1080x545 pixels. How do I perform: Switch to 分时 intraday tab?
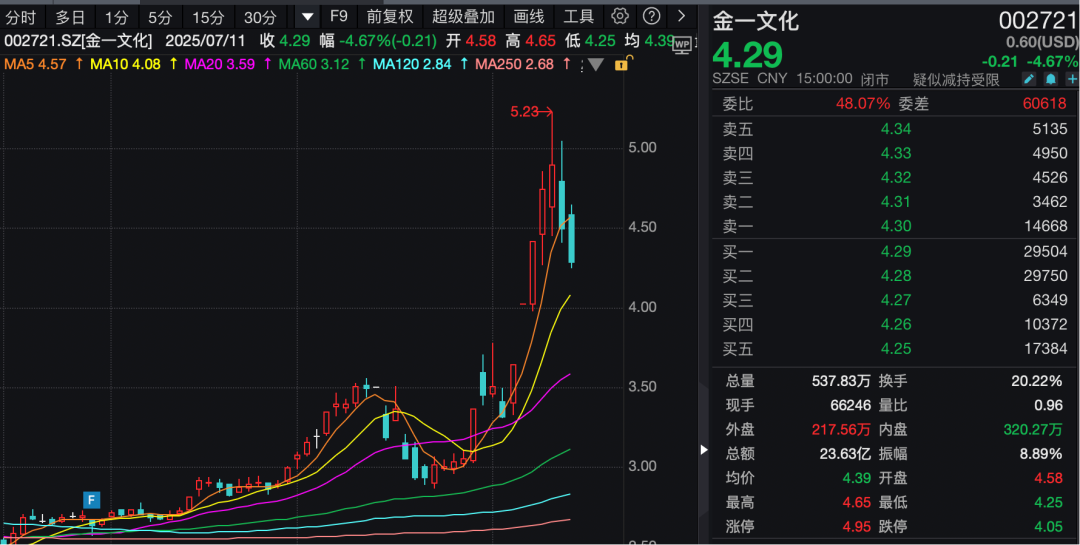coord(21,16)
